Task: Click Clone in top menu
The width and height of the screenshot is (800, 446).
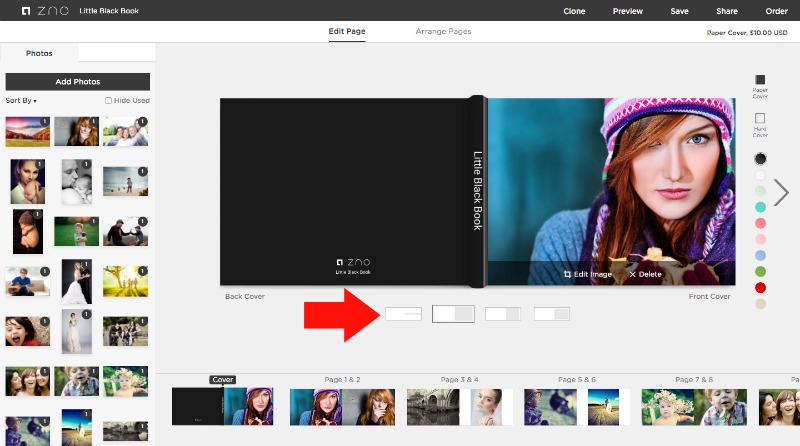Action: [x=574, y=11]
